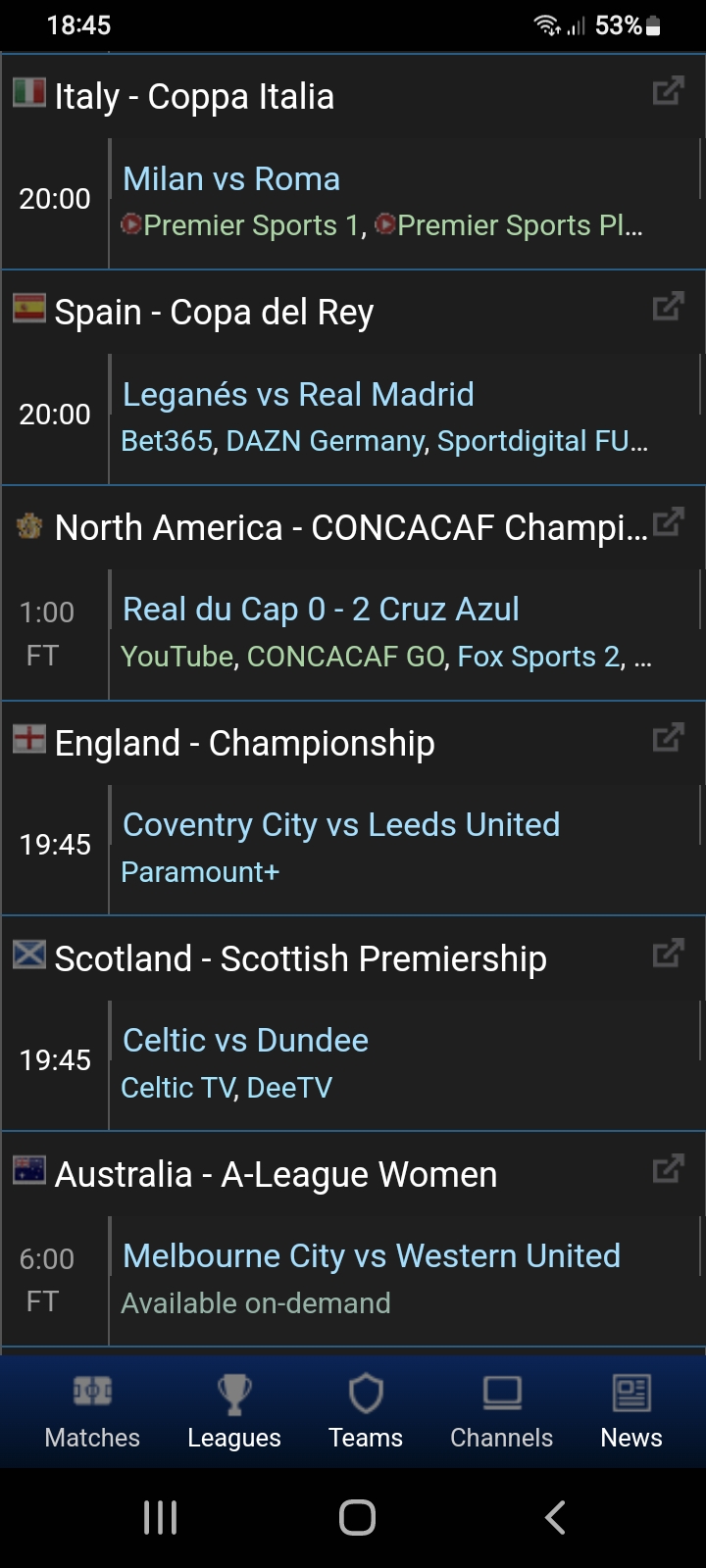Viewport: 706px width, 1568px height.
Task: Open the News tab
Action: (x=631, y=1412)
